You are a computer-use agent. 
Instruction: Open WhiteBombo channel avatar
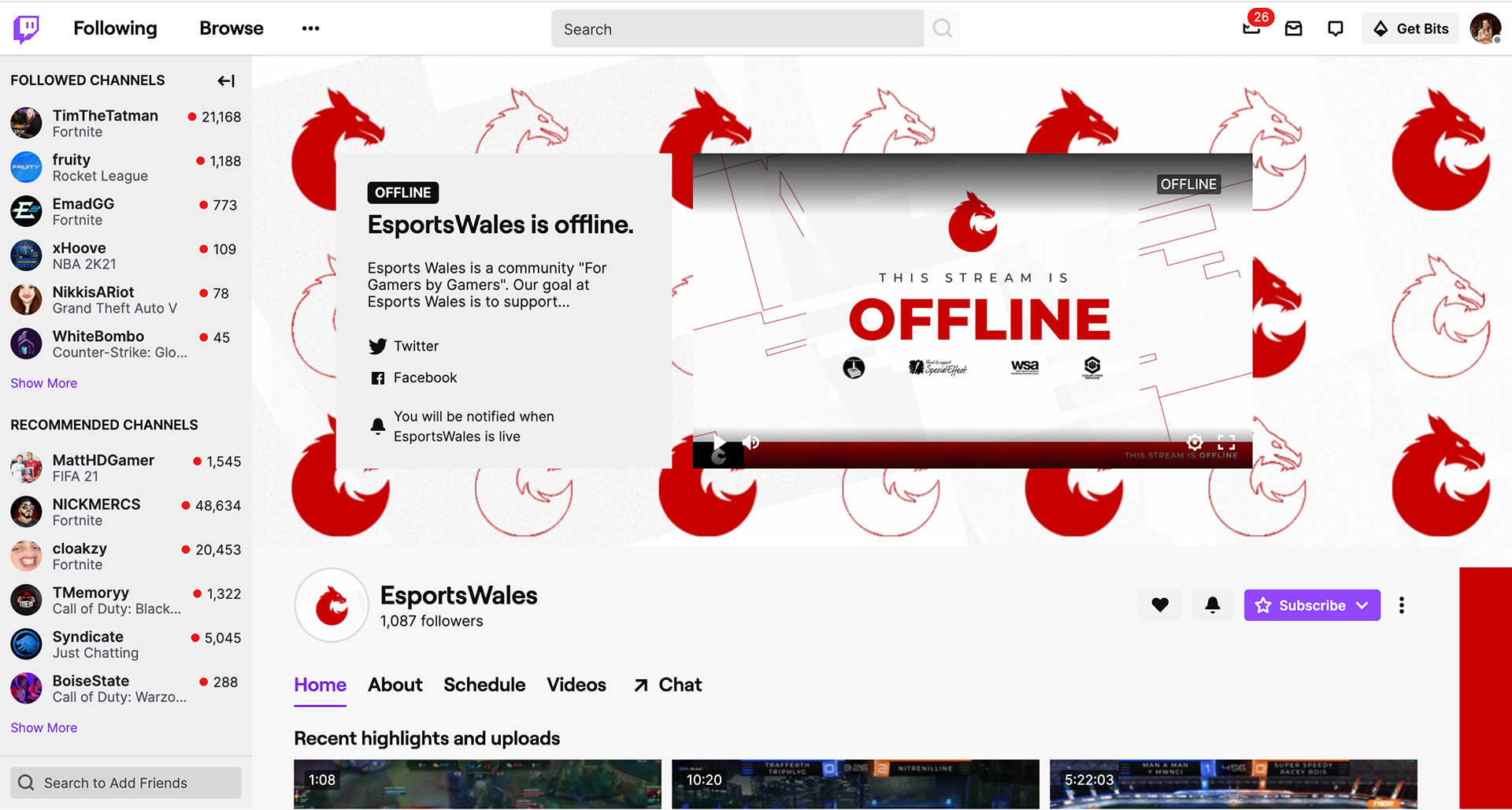26,344
